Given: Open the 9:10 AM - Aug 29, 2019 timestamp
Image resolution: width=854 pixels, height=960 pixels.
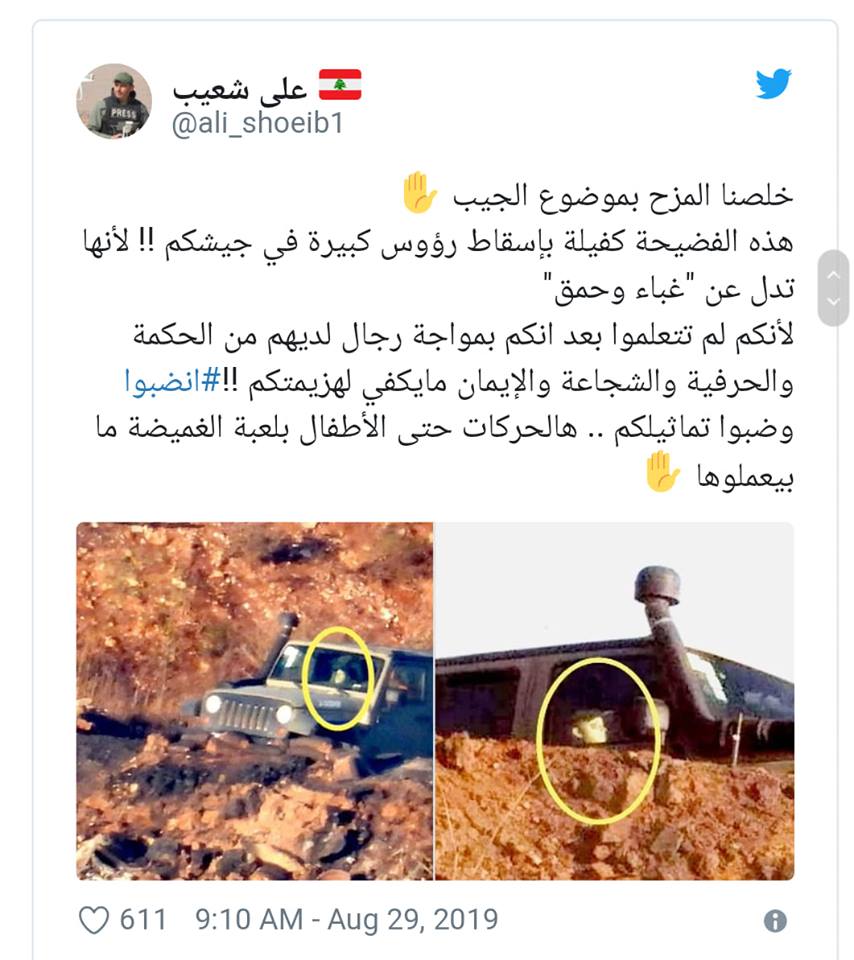Looking at the screenshot, I should (346, 920).
